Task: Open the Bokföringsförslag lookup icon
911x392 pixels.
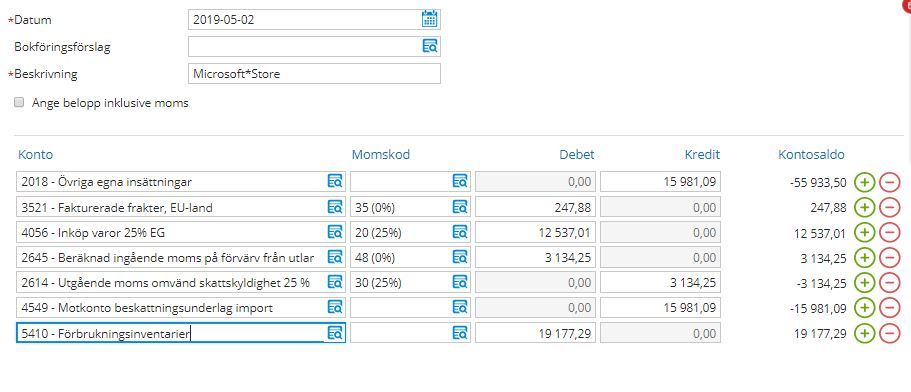Action: click(429, 46)
